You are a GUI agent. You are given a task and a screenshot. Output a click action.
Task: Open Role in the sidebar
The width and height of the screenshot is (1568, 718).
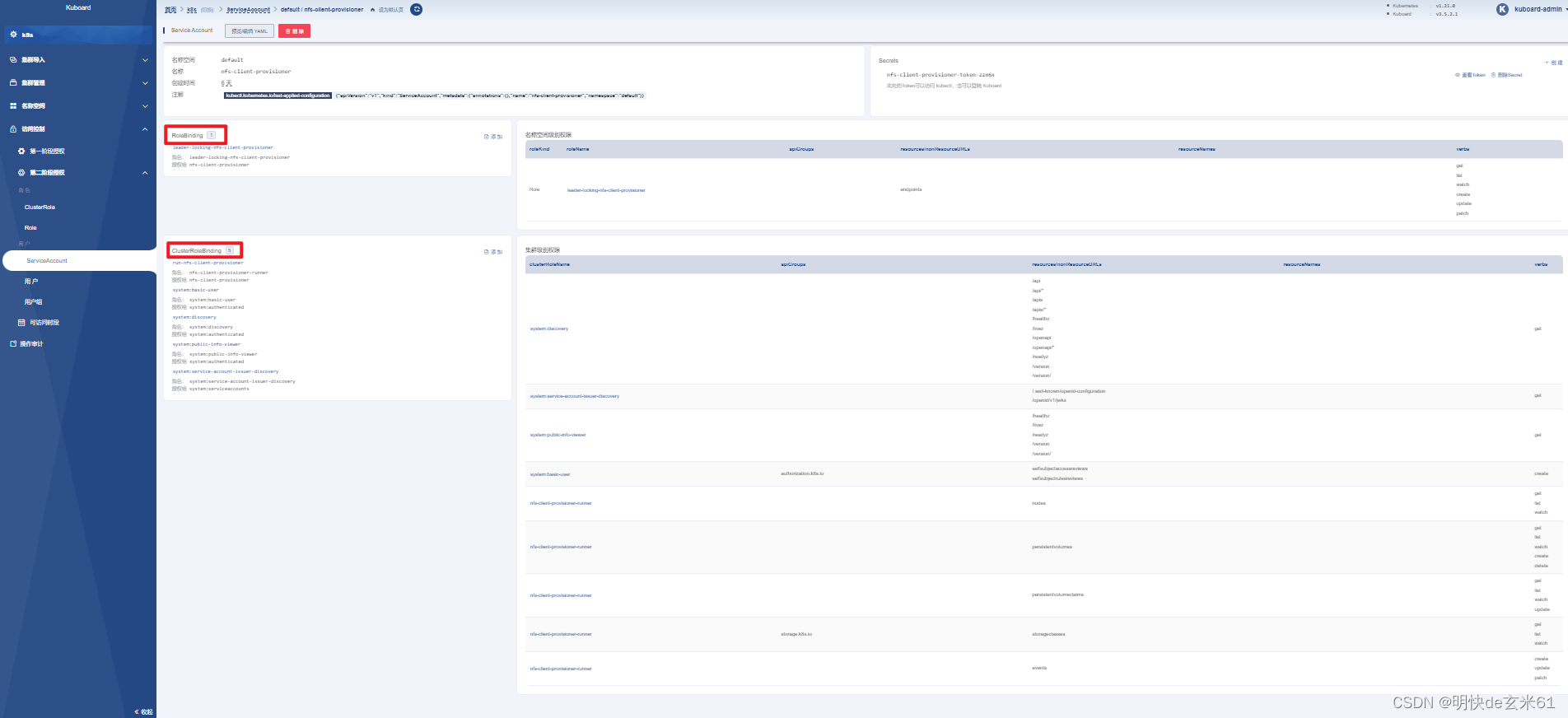[x=30, y=228]
